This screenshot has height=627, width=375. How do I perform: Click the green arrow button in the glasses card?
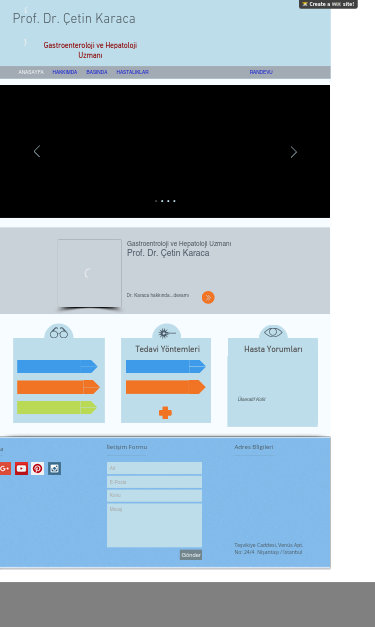pos(57,407)
